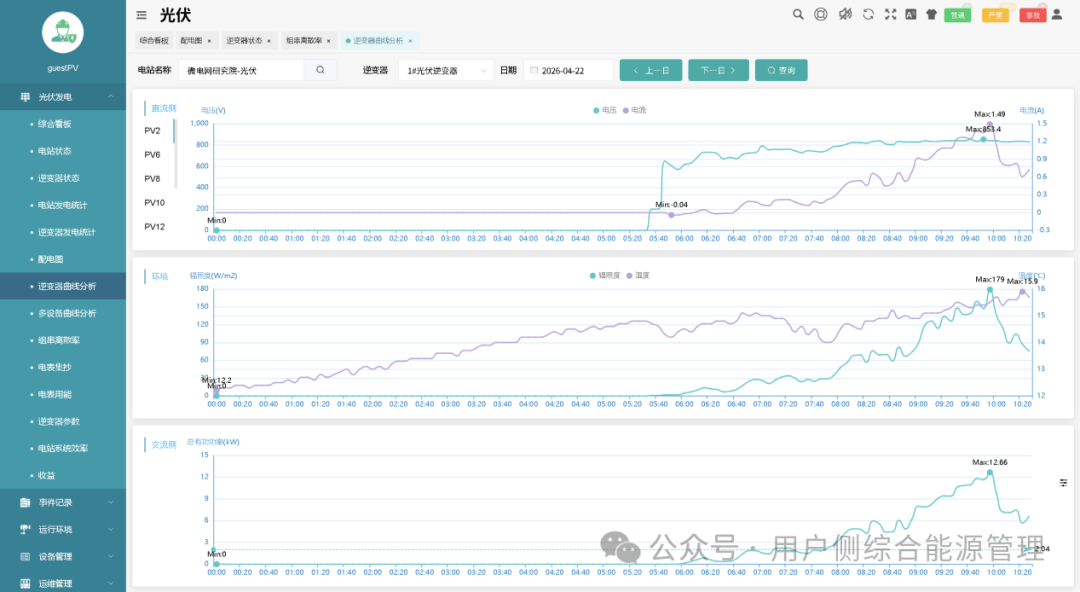Open 逆变器发电统计 in the sidebar

[67, 232]
